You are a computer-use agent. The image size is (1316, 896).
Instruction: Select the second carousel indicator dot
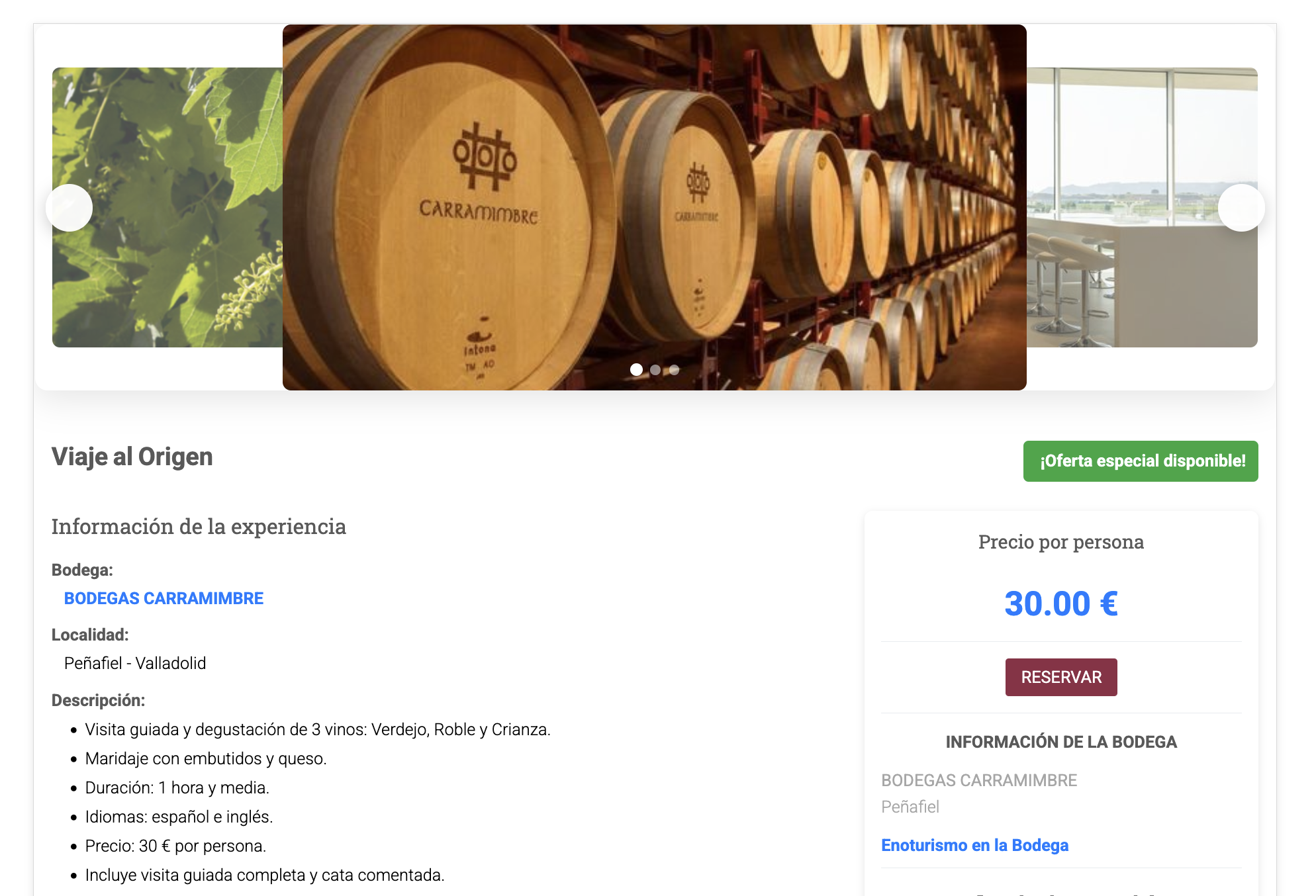656,370
